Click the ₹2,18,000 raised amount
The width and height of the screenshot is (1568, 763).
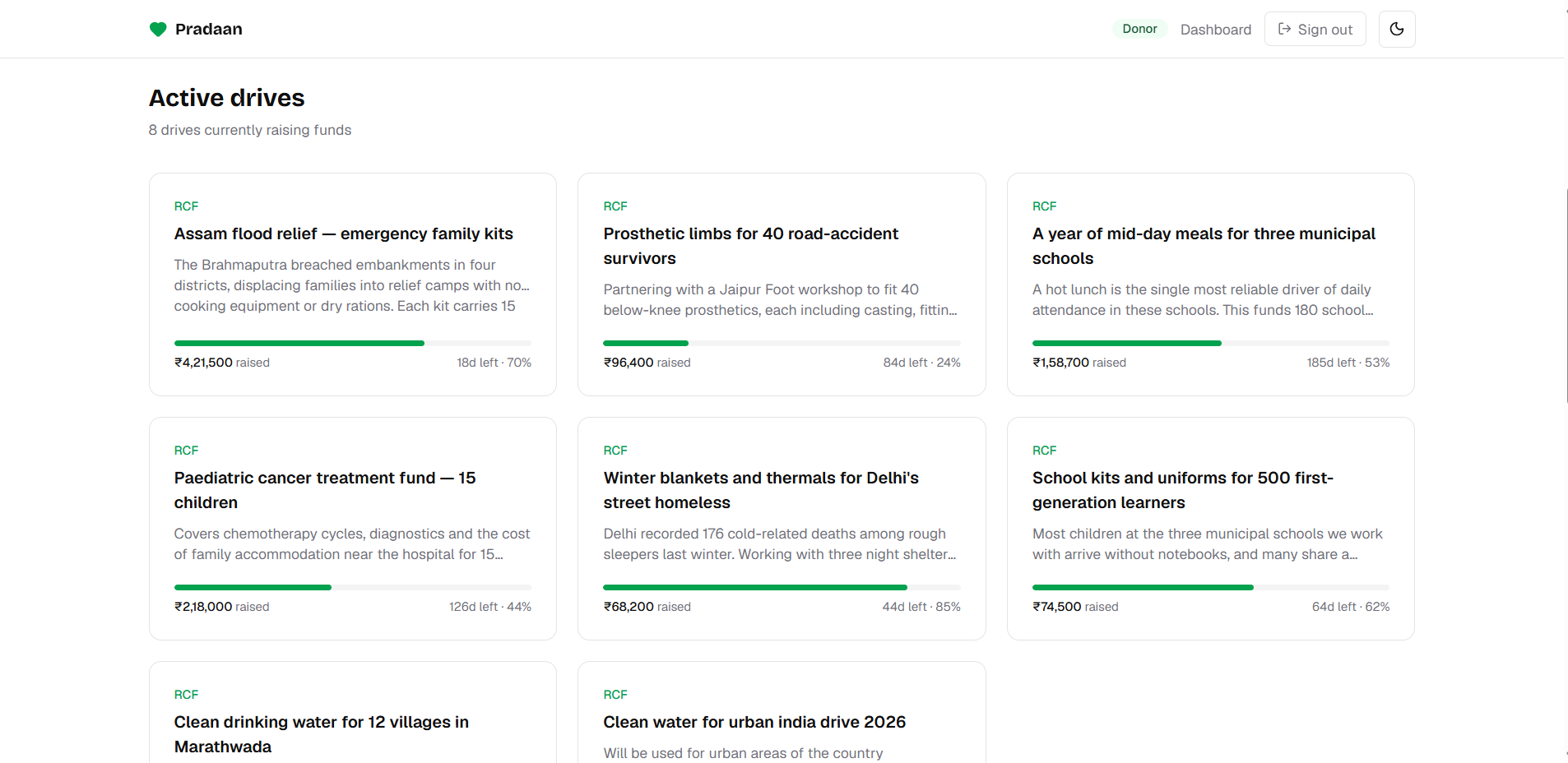(x=222, y=607)
